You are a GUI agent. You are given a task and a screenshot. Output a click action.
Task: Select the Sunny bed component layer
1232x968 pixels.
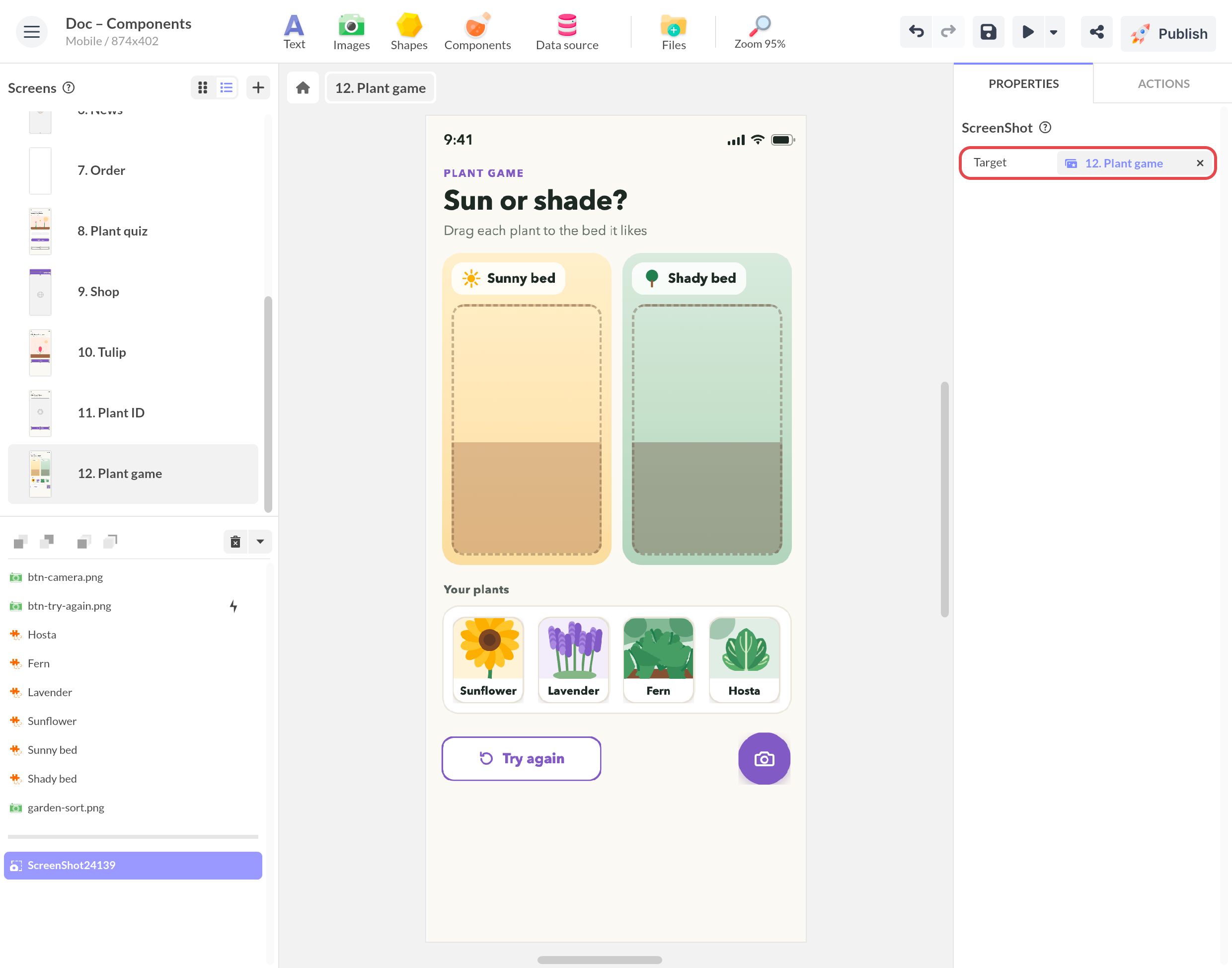coord(133,750)
